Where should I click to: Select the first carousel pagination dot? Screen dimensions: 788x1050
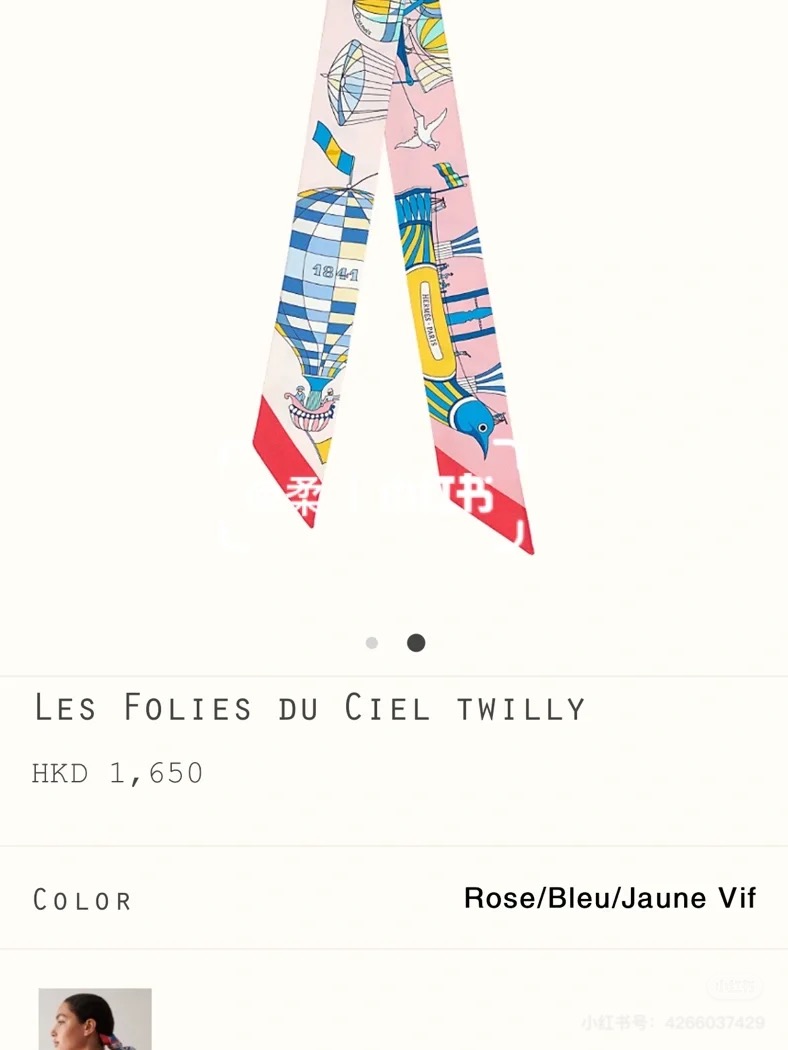(372, 643)
